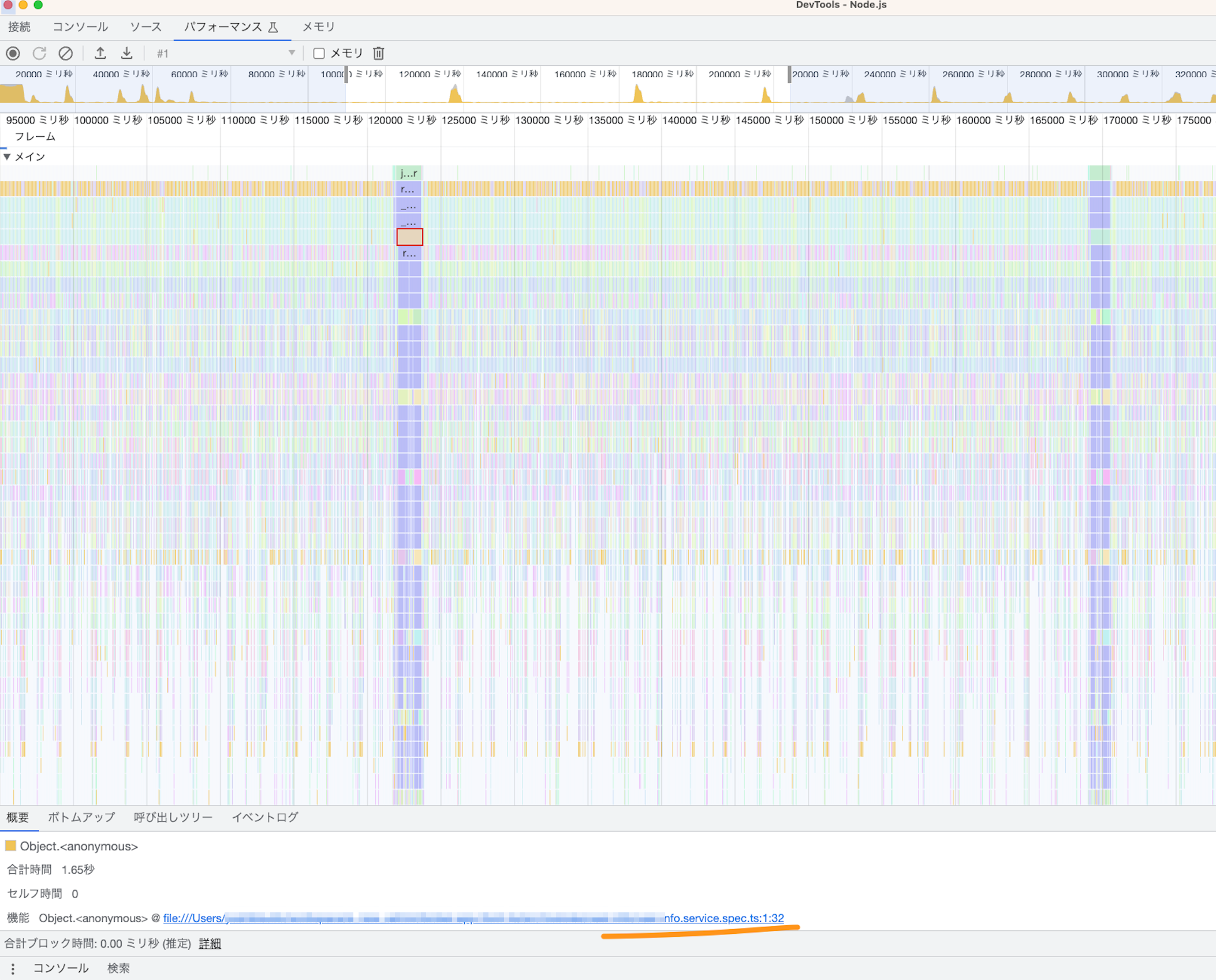This screenshot has height=980, width=1216.
Task: Open the イベントログ tab
Action: pyautogui.click(x=265, y=817)
